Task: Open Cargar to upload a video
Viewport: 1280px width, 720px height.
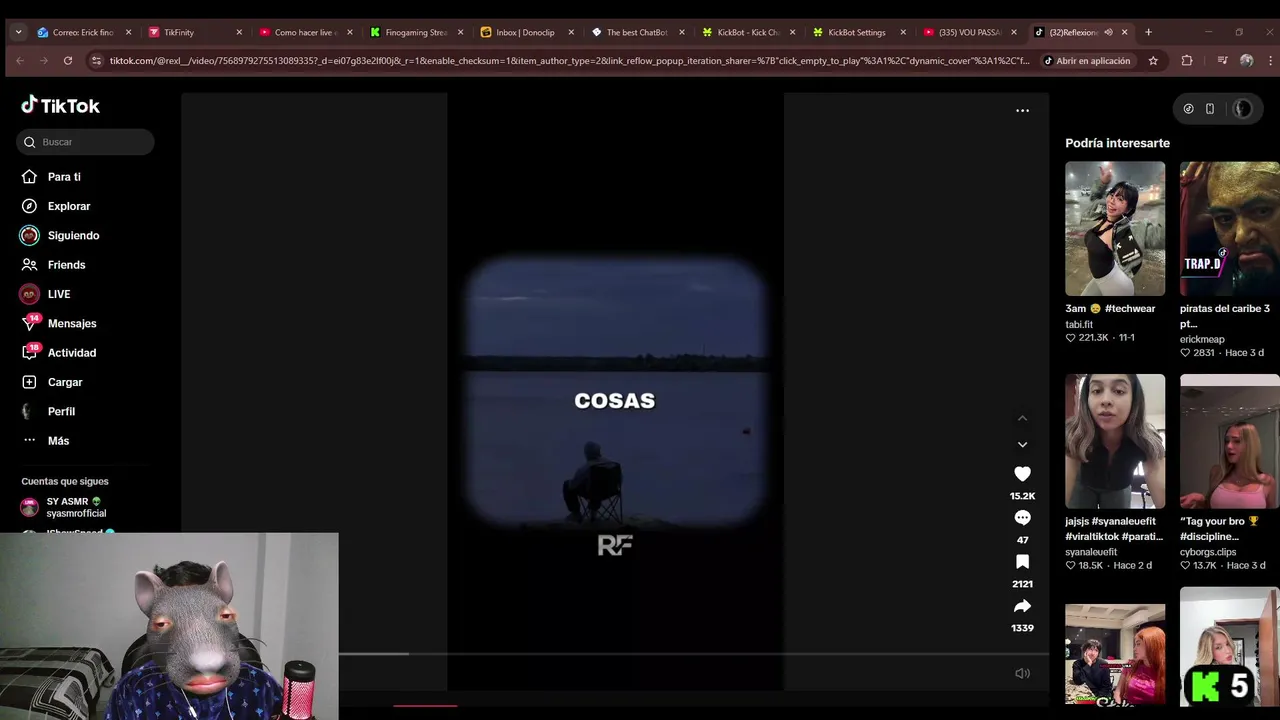Action: [65, 382]
